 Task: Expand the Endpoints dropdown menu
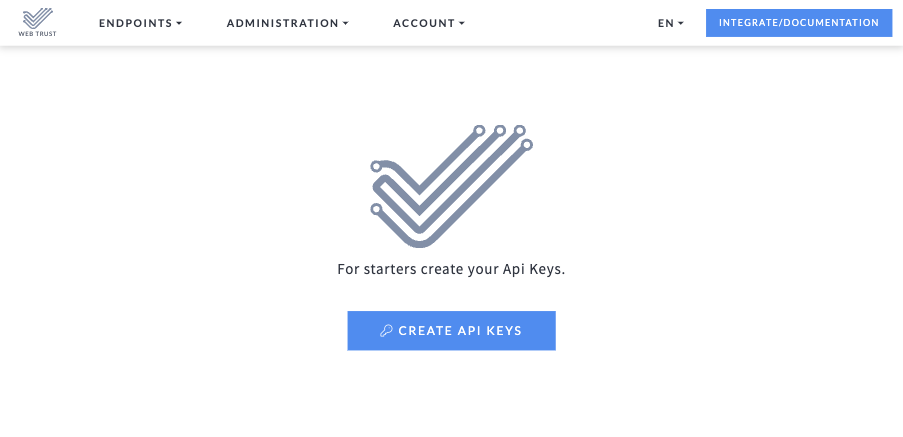point(140,23)
